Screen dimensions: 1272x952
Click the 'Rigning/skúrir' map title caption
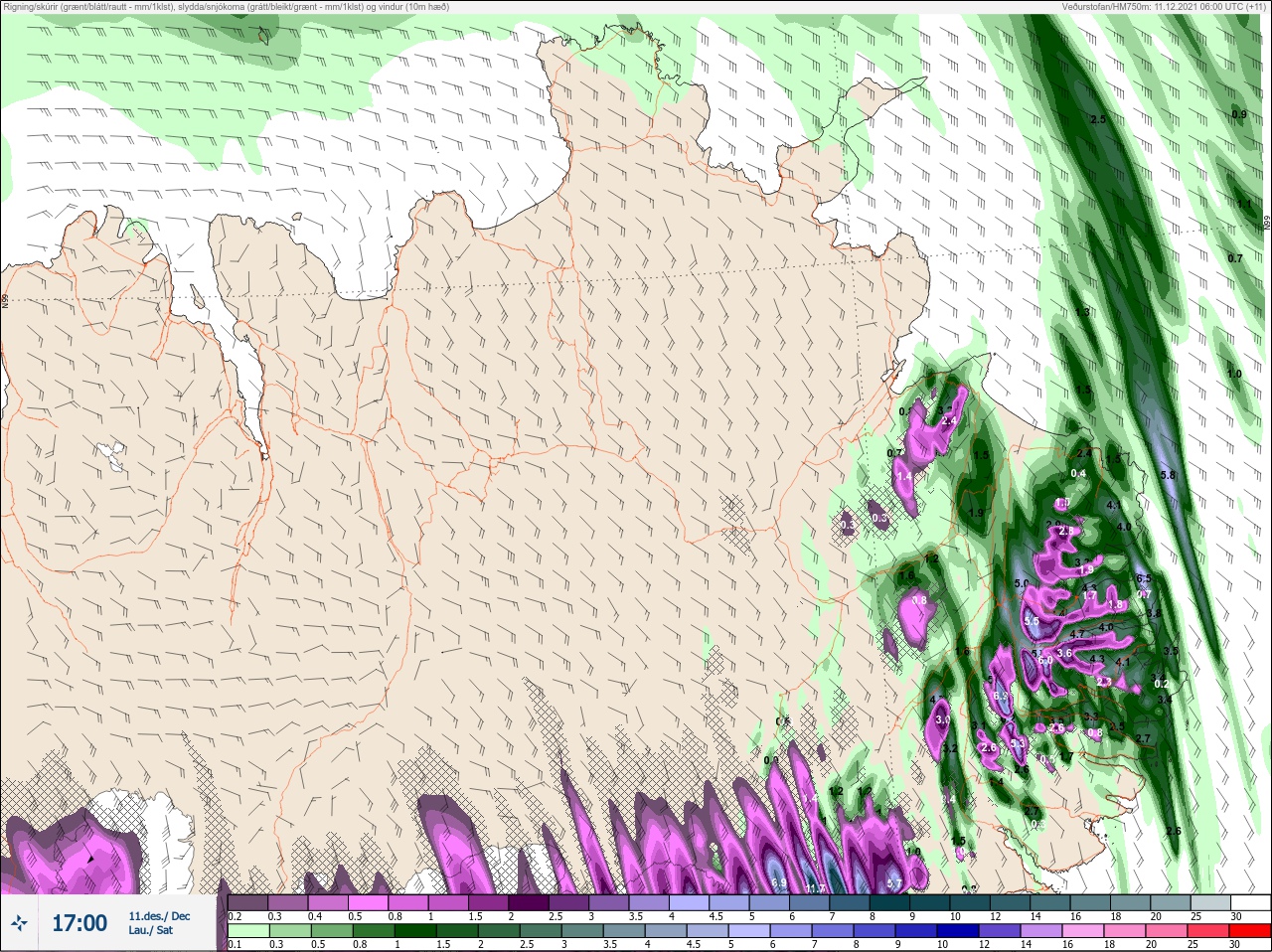coord(227,7)
